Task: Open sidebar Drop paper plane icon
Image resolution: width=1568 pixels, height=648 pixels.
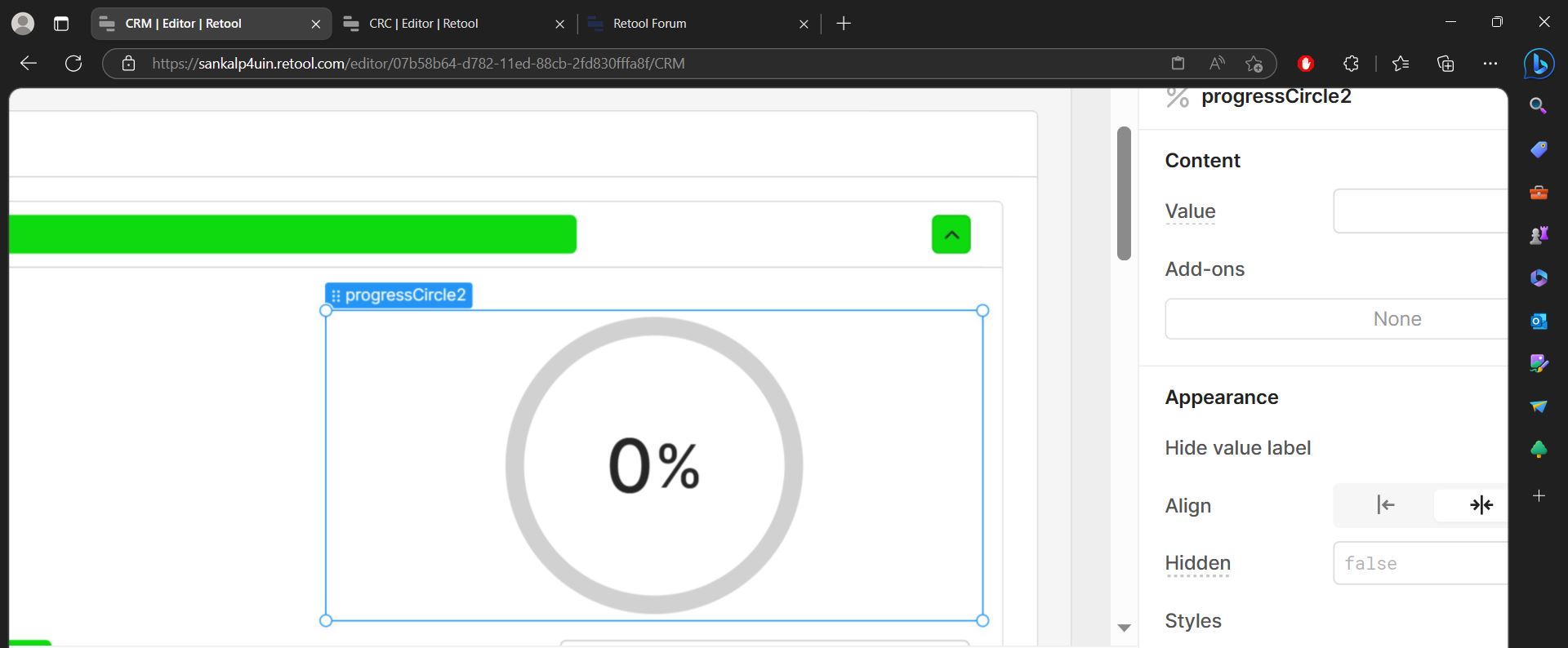Action: [x=1539, y=406]
